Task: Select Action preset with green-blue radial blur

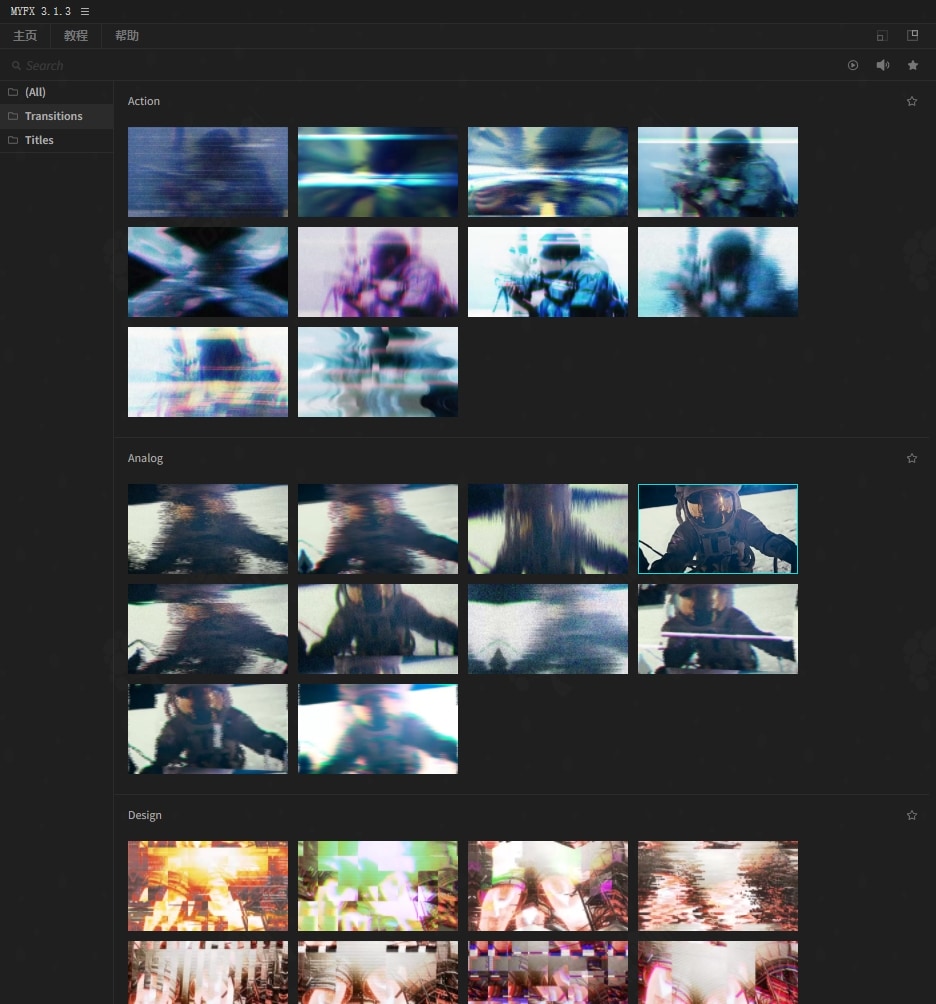Action: [378, 172]
